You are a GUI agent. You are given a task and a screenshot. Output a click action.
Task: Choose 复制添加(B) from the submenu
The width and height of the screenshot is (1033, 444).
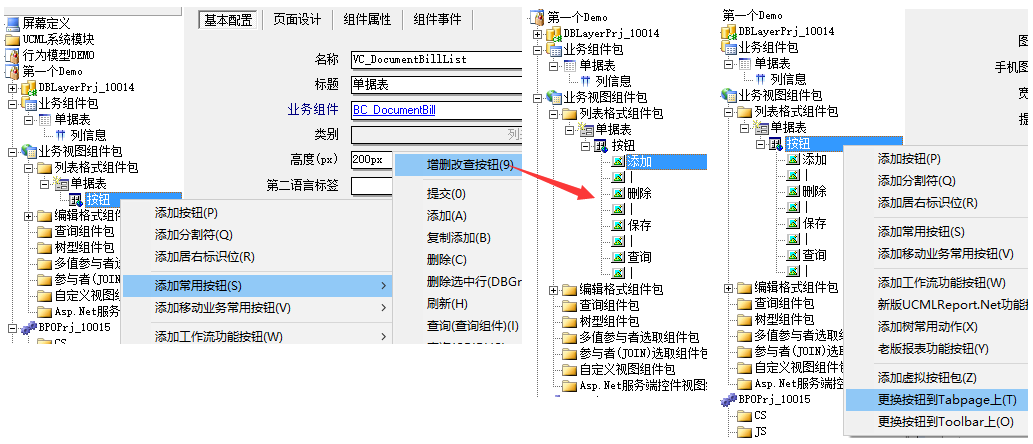(x=459, y=238)
